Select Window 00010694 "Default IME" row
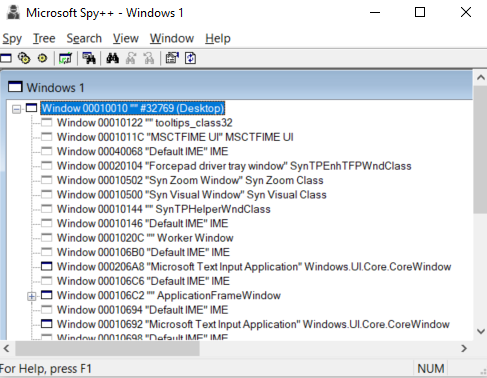Image resolution: width=487 pixels, height=378 pixels. coord(142,310)
